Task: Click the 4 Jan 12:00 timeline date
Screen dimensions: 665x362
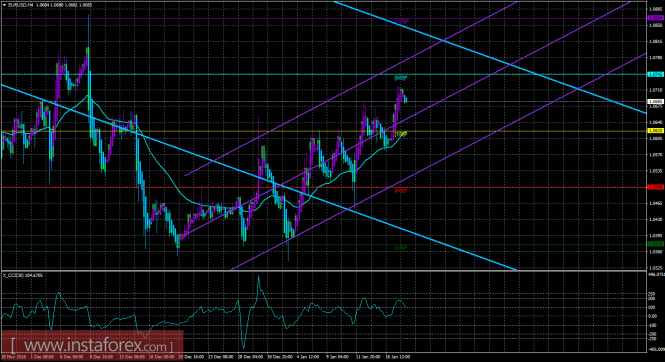Action: click(x=308, y=357)
